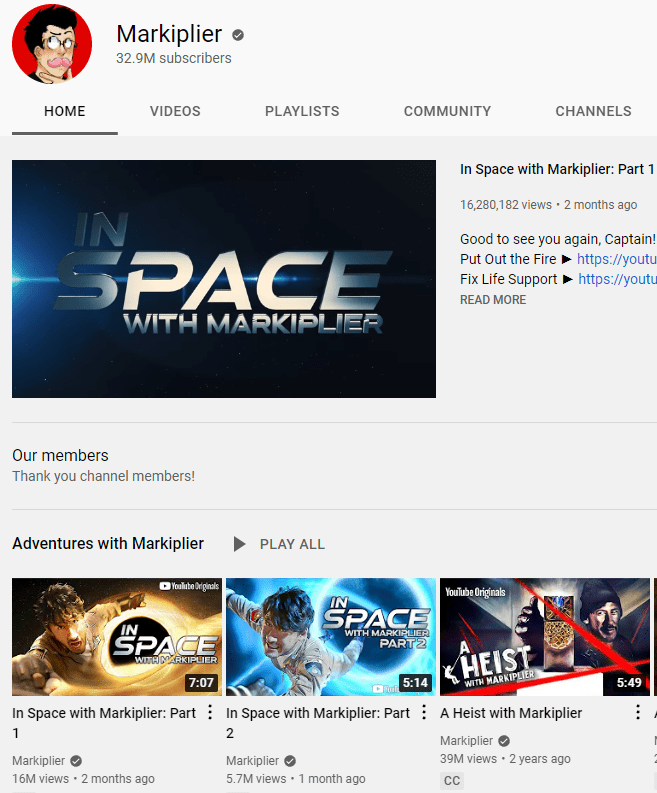Click the Play All triangle icon
The width and height of the screenshot is (657, 793).
[x=239, y=544]
